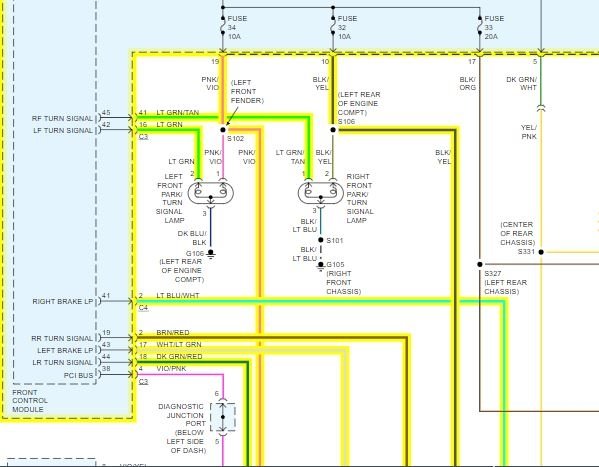The height and width of the screenshot is (467, 599).
Task: Click the 'S327' splice label
Action: tap(493, 273)
